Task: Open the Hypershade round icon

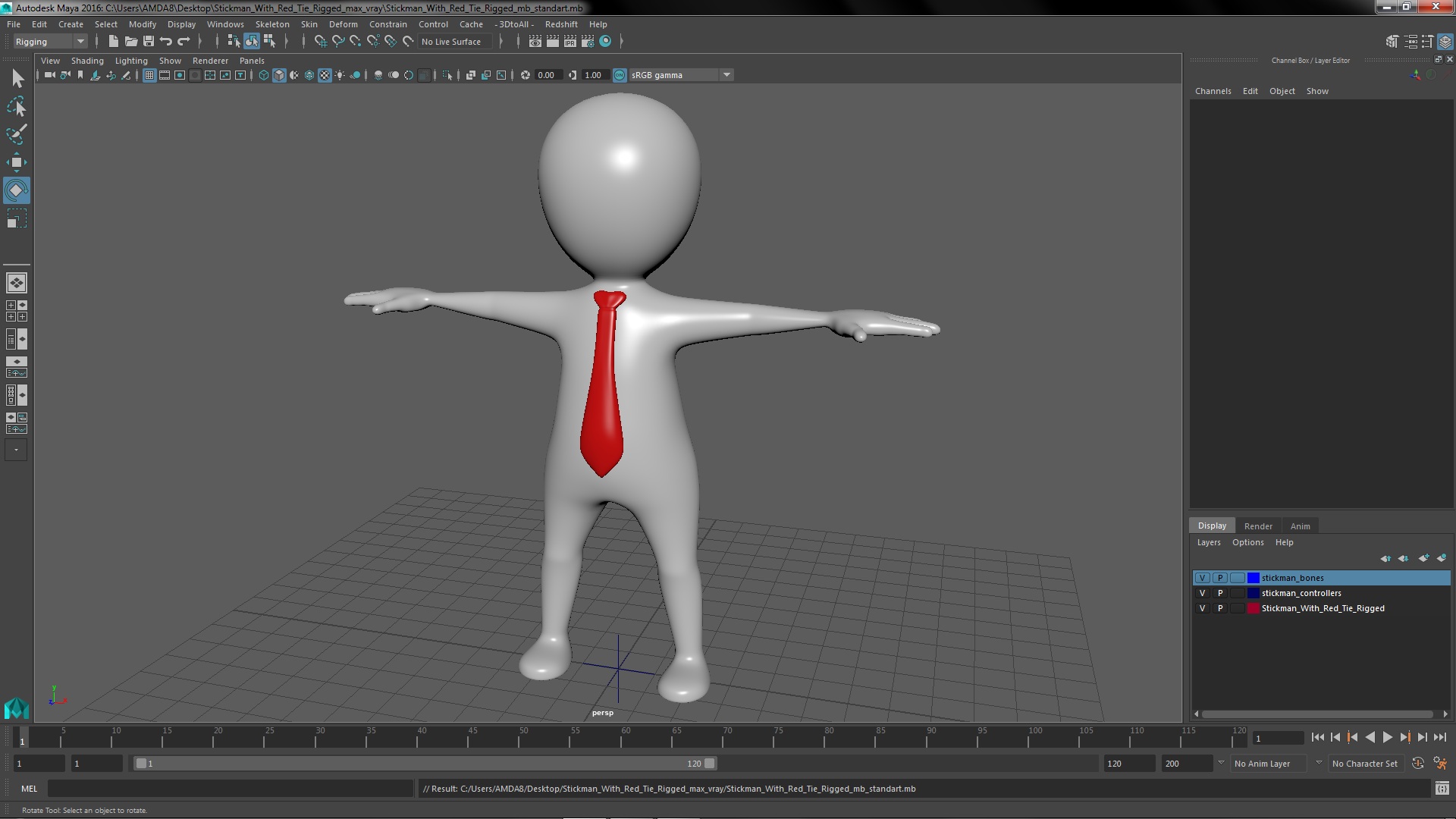Action: coord(605,41)
